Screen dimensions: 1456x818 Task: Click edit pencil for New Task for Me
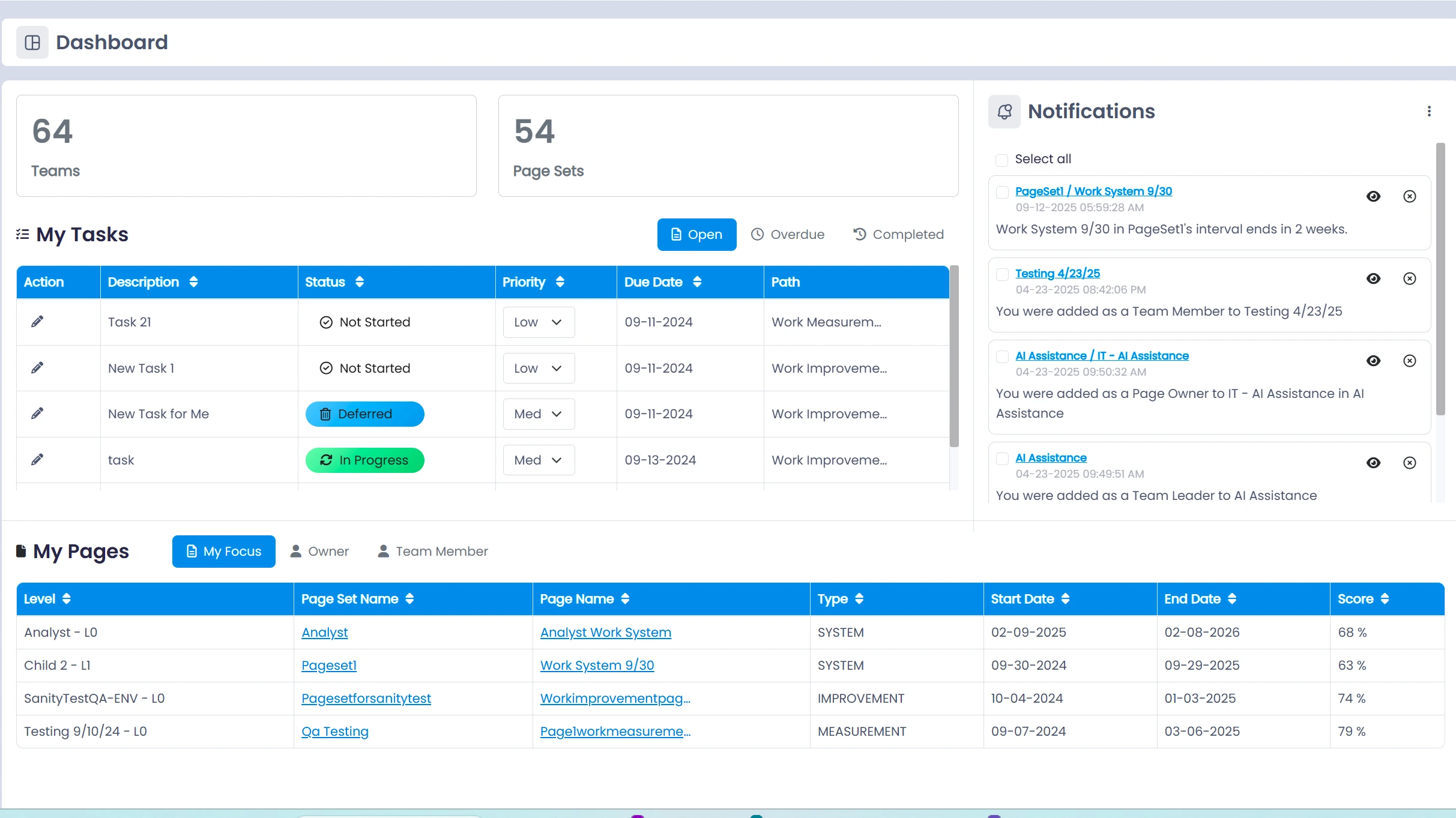[x=37, y=414]
